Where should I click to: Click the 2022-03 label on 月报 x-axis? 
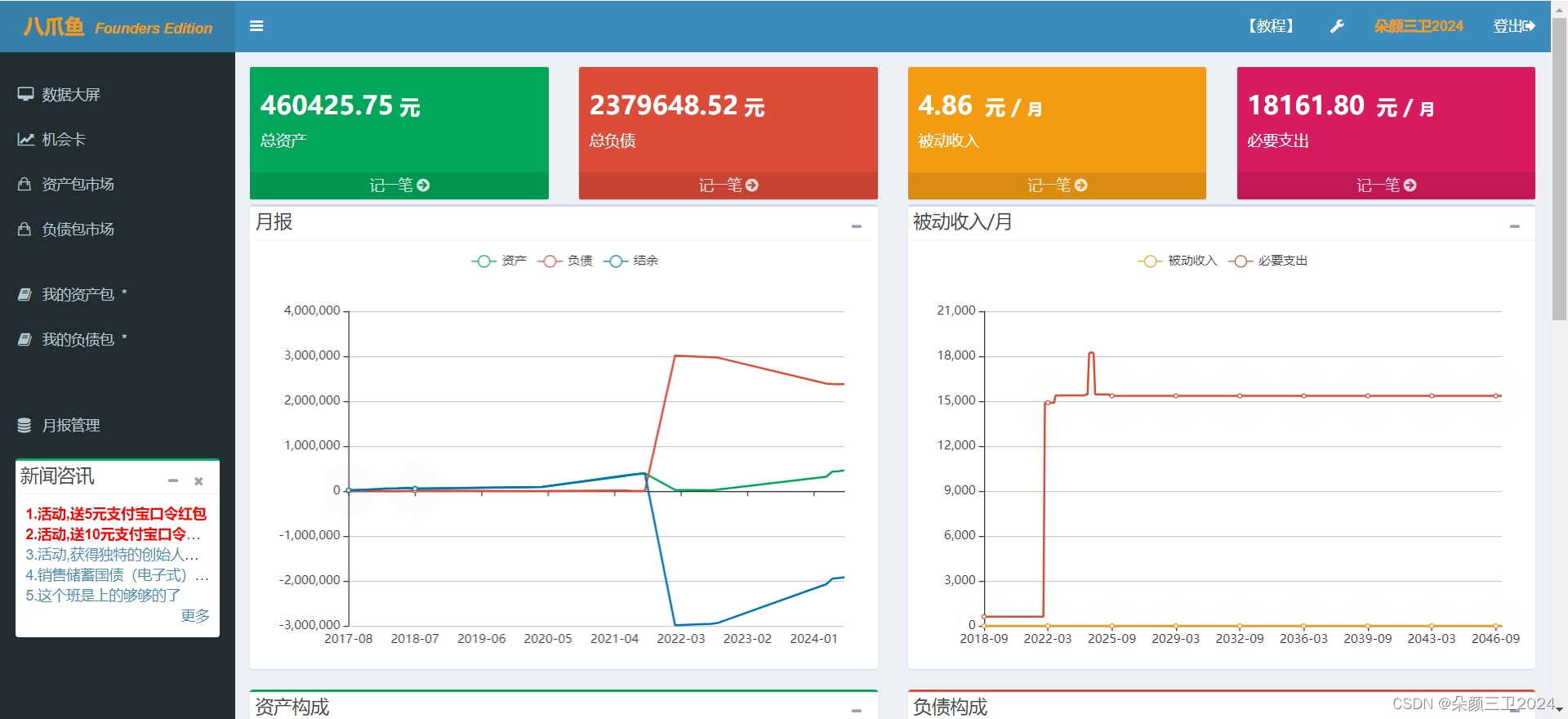[x=681, y=639]
